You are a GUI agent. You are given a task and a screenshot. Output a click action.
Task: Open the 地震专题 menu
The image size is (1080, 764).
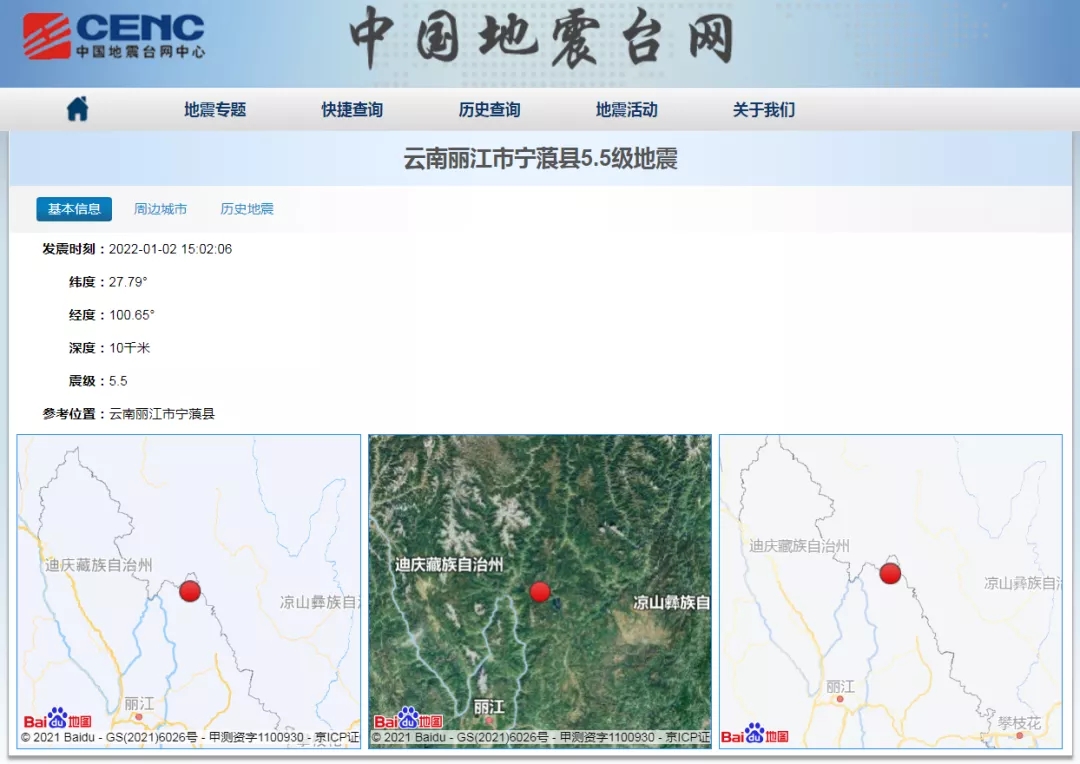click(x=214, y=110)
